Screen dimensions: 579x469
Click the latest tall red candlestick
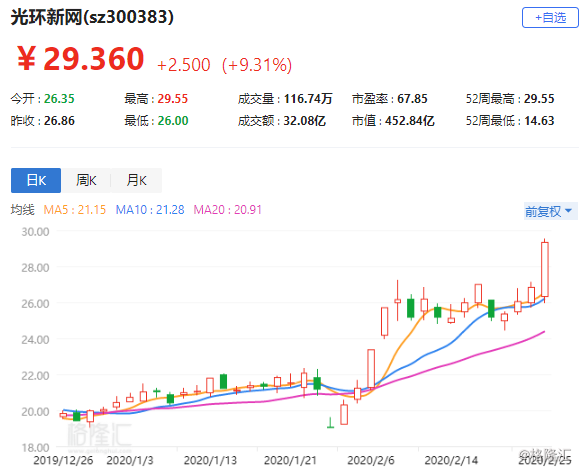pos(545,270)
